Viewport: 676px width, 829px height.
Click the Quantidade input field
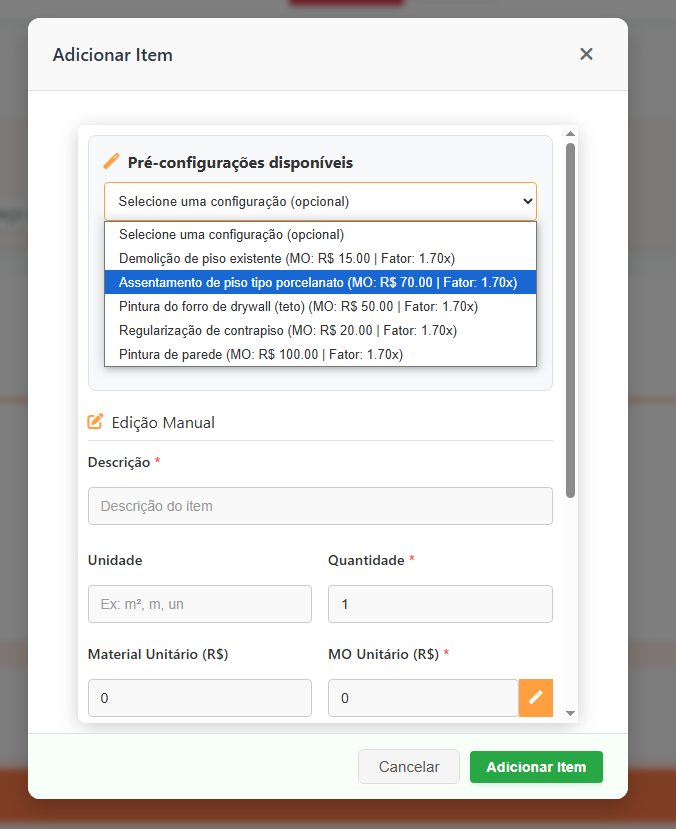440,604
